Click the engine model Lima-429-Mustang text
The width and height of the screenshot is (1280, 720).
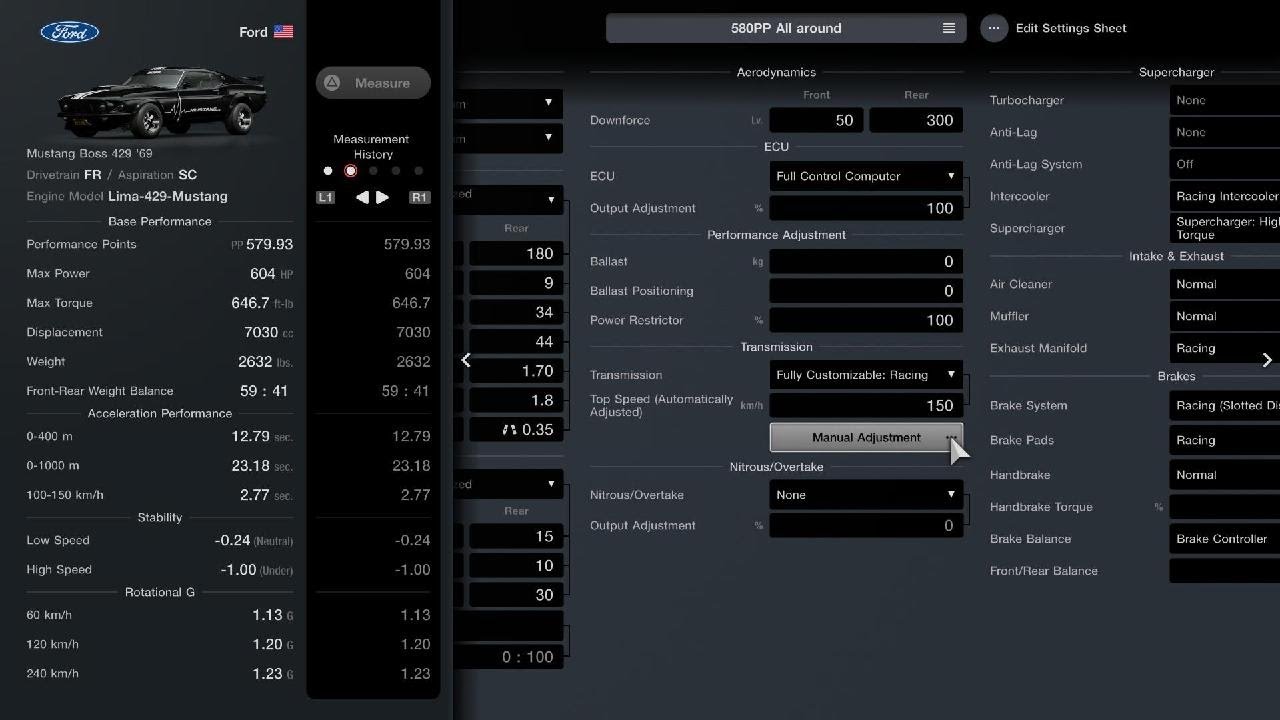(x=167, y=197)
